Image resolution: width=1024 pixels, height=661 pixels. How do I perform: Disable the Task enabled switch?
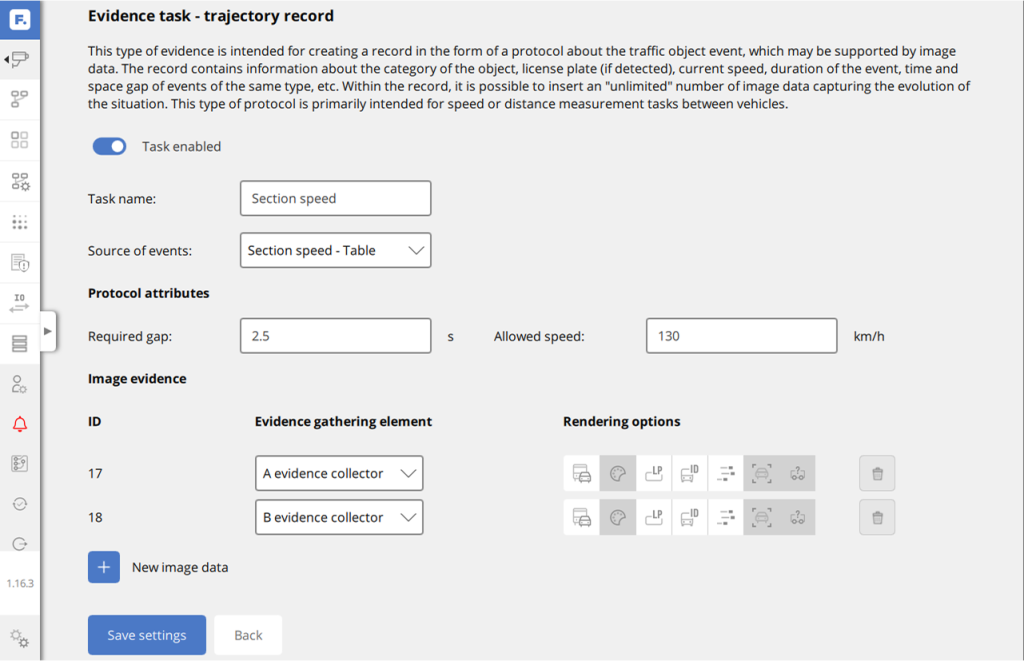[109, 146]
